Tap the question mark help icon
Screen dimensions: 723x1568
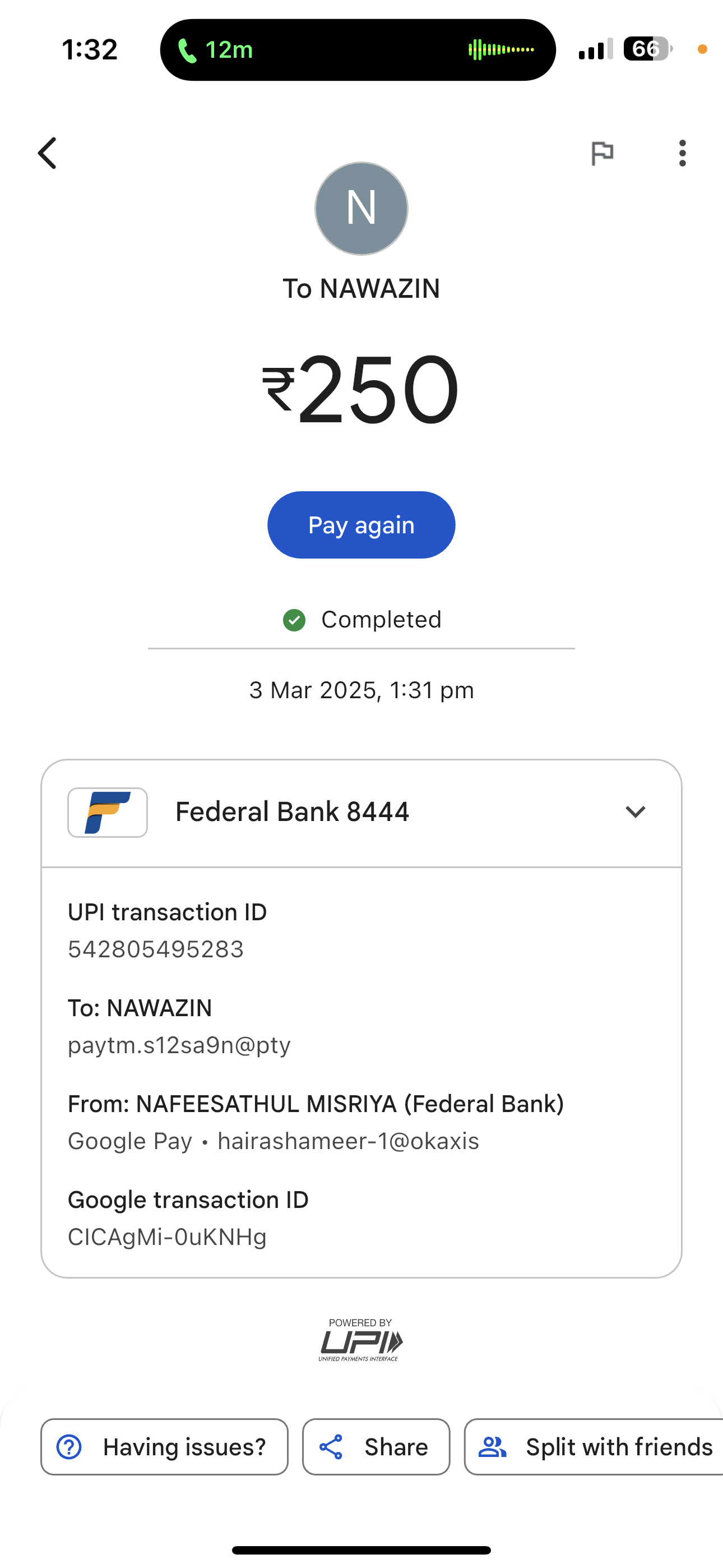pos(69,1447)
